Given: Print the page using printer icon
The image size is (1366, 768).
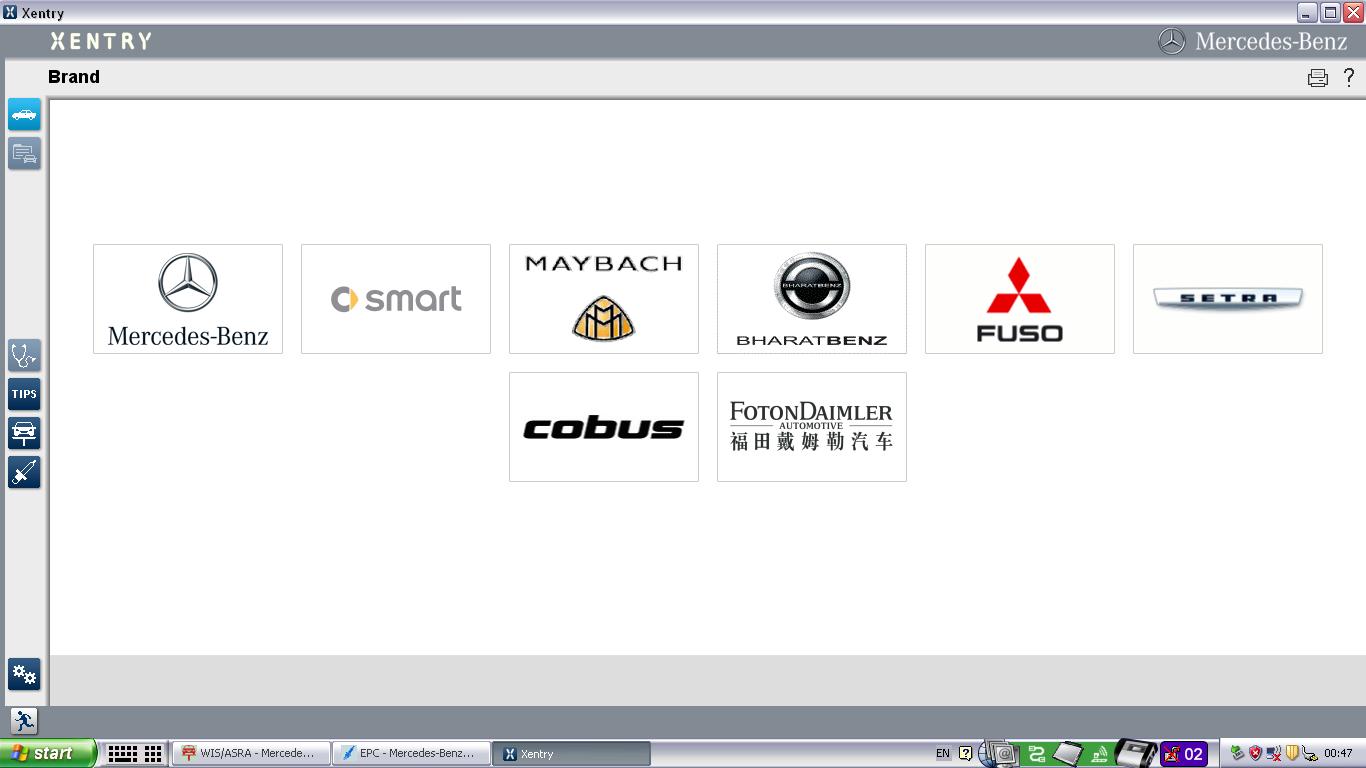Looking at the screenshot, I should click(1318, 78).
